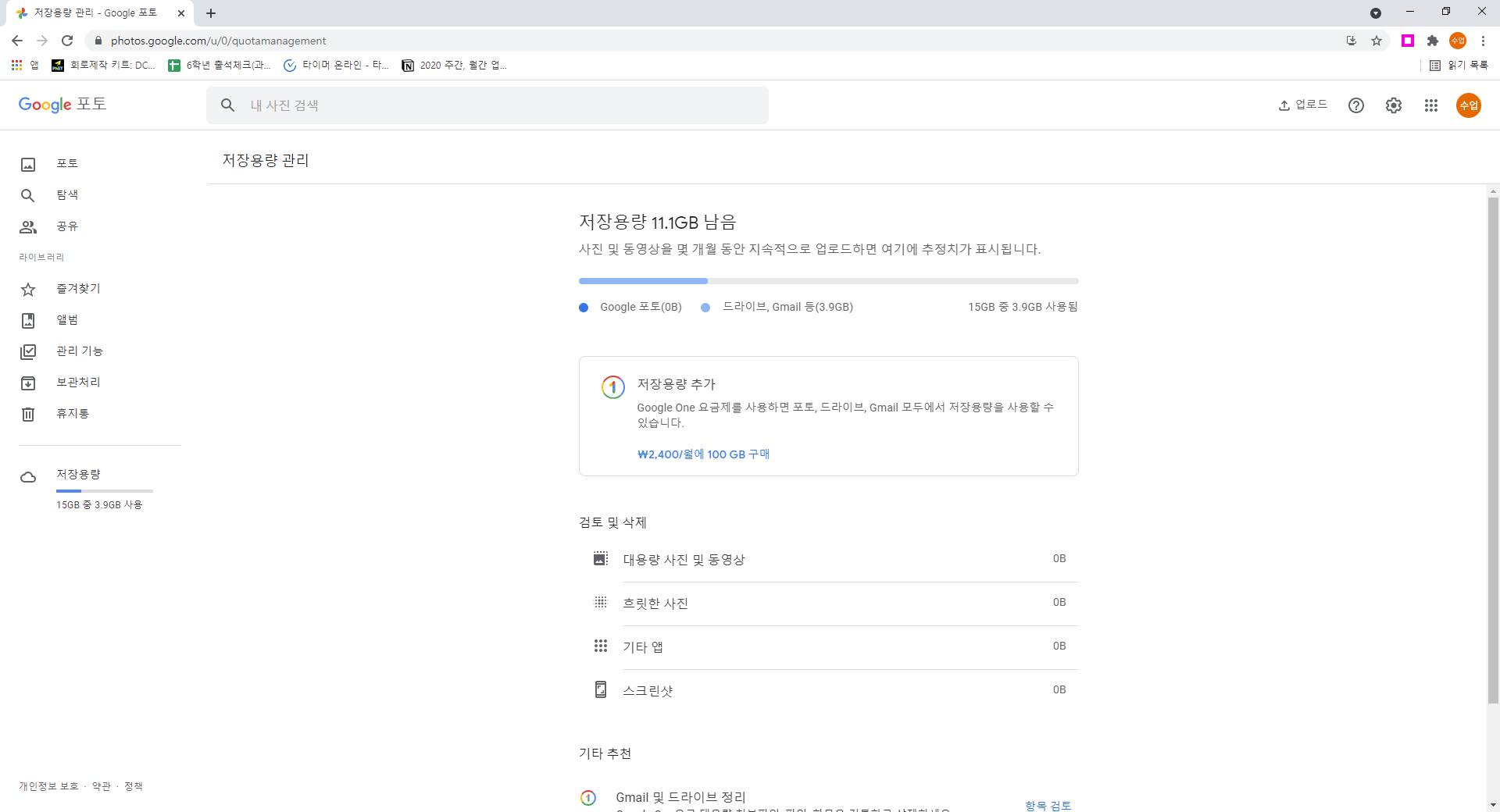Image resolution: width=1500 pixels, height=812 pixels.
Task: Click the browser forward arrow
Action: 42,41
